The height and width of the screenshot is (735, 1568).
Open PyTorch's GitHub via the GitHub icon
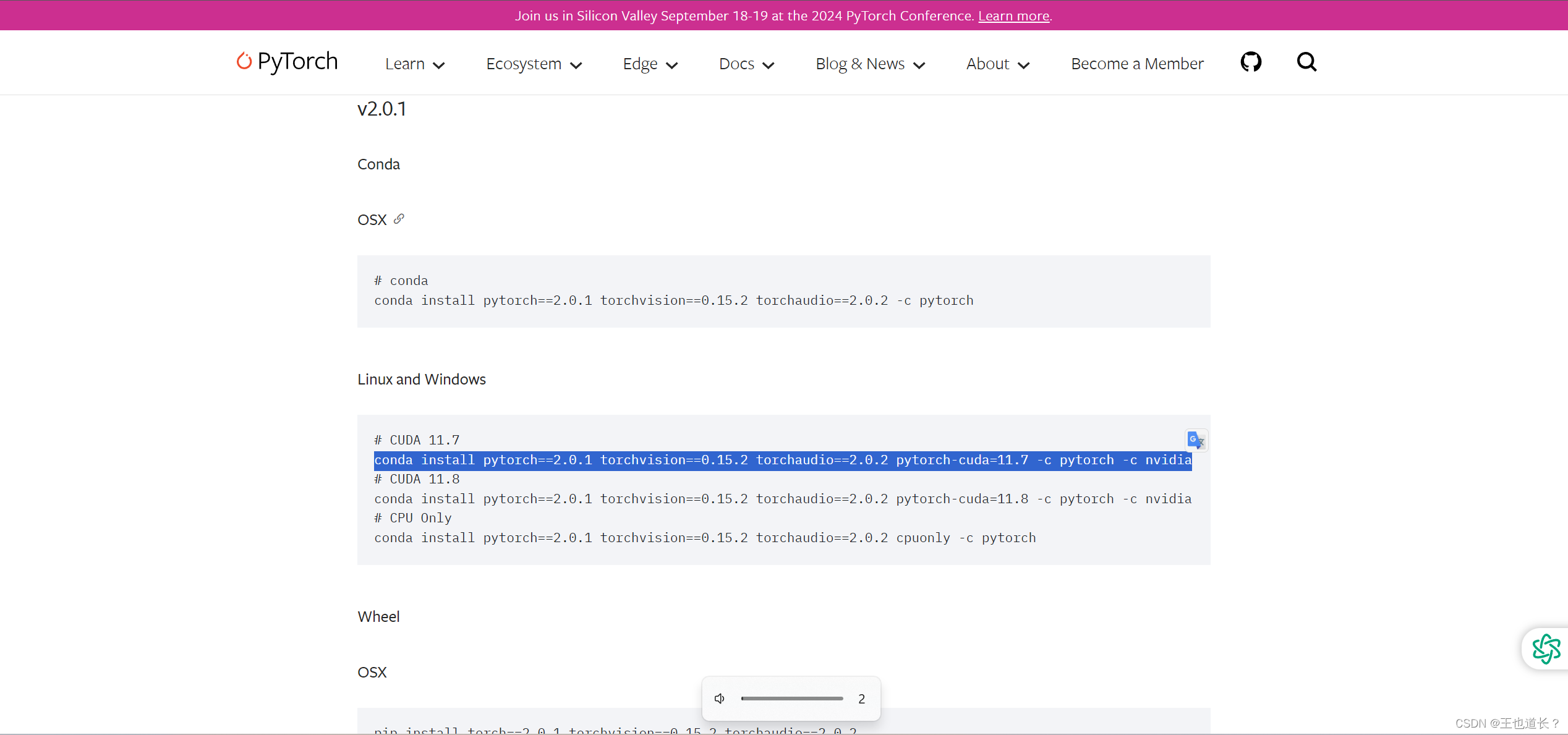pyautogui.click(x=1251, y=62)
